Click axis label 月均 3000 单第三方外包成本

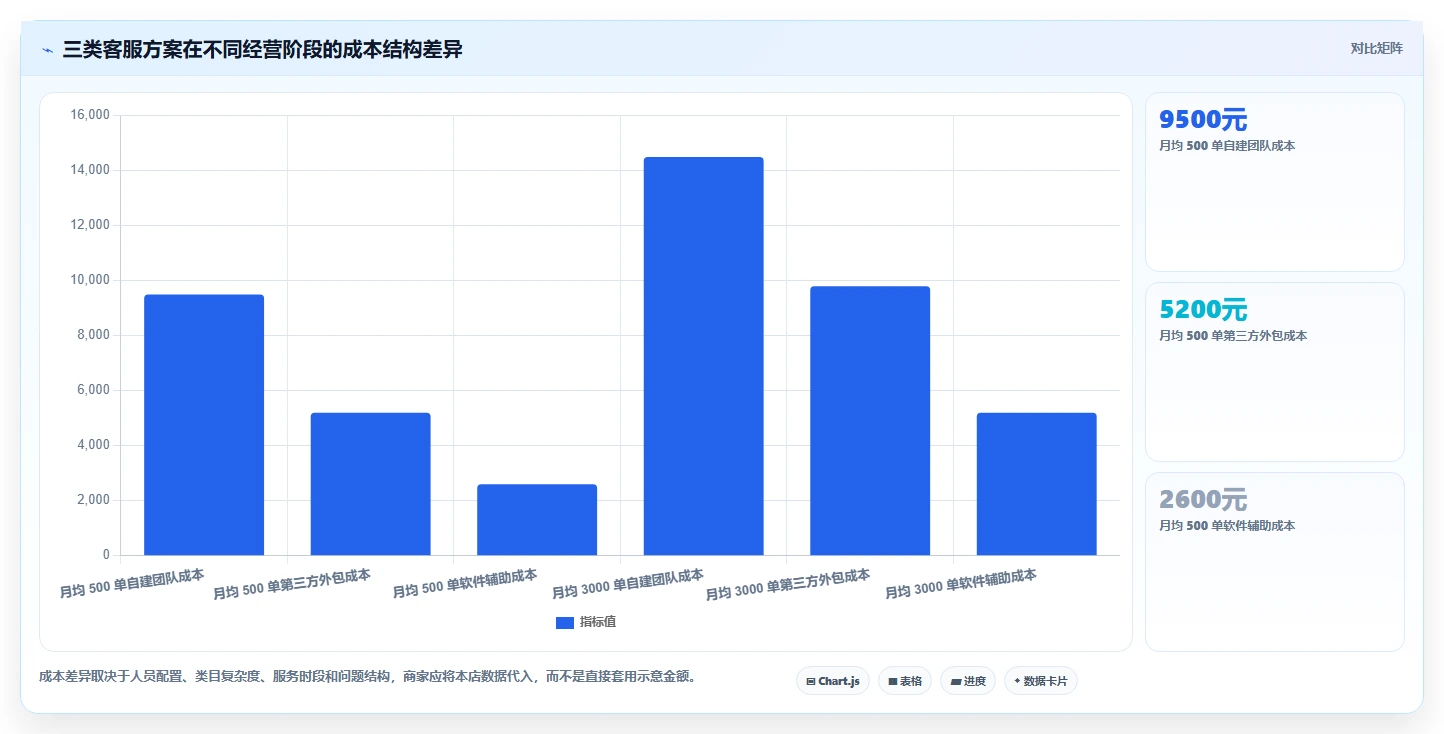coord(788,584)
